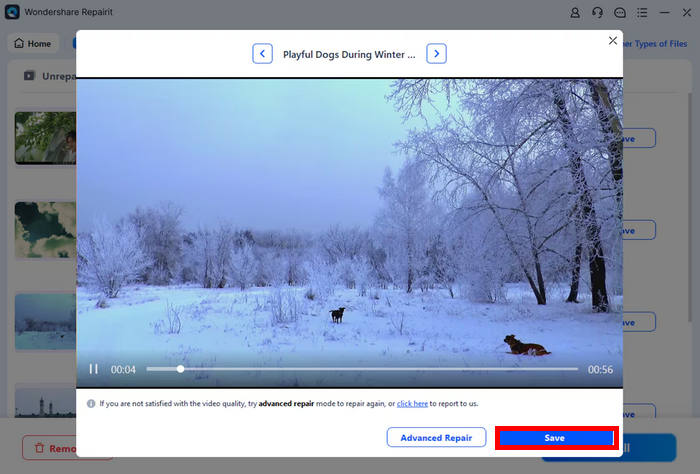Pause the video preview playback
Image resolution: width=700 pixels, height=474 pixels.
click(x=93, y=369)
